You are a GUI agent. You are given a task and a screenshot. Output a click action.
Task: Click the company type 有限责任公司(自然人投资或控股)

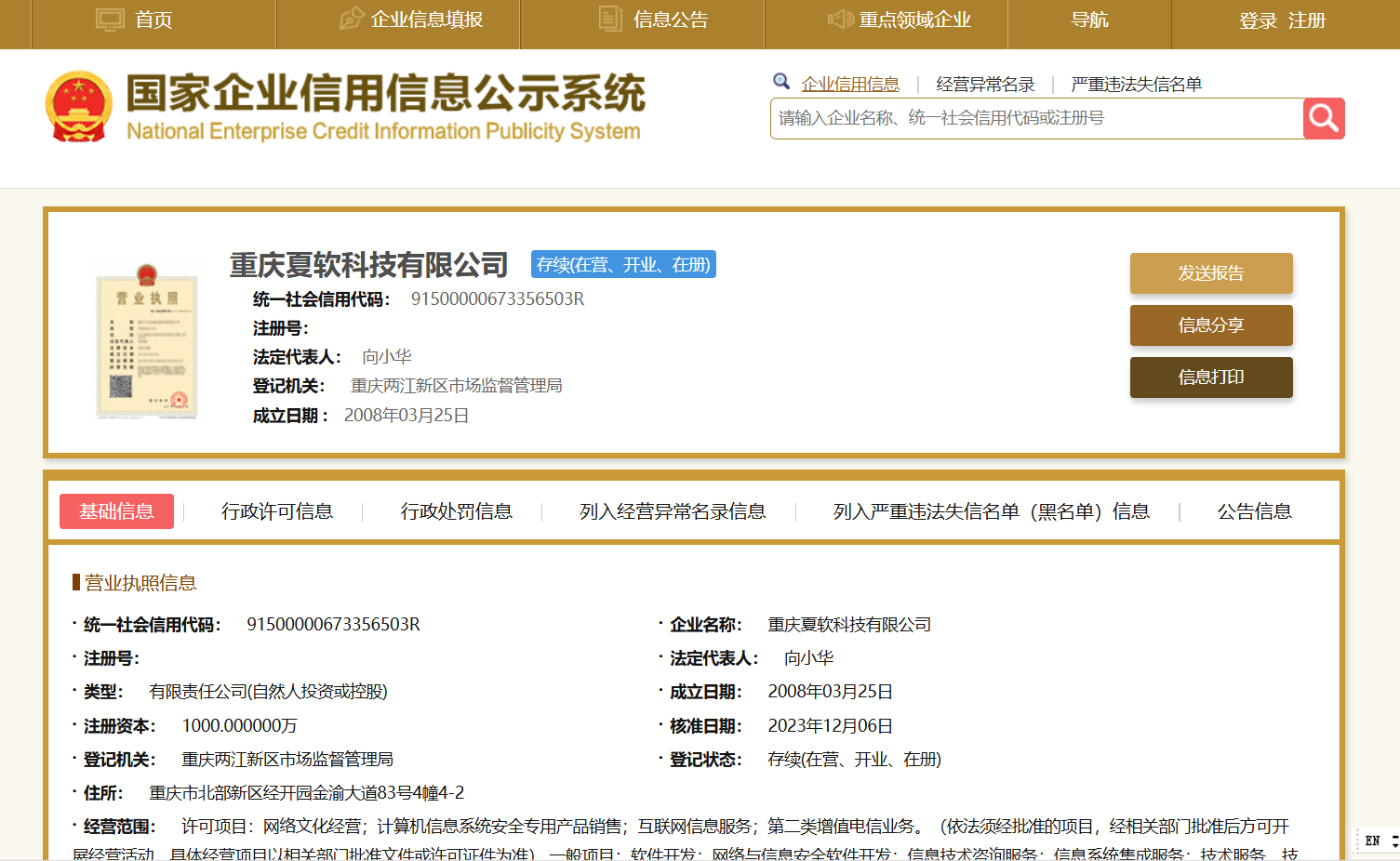coord(268,692)
